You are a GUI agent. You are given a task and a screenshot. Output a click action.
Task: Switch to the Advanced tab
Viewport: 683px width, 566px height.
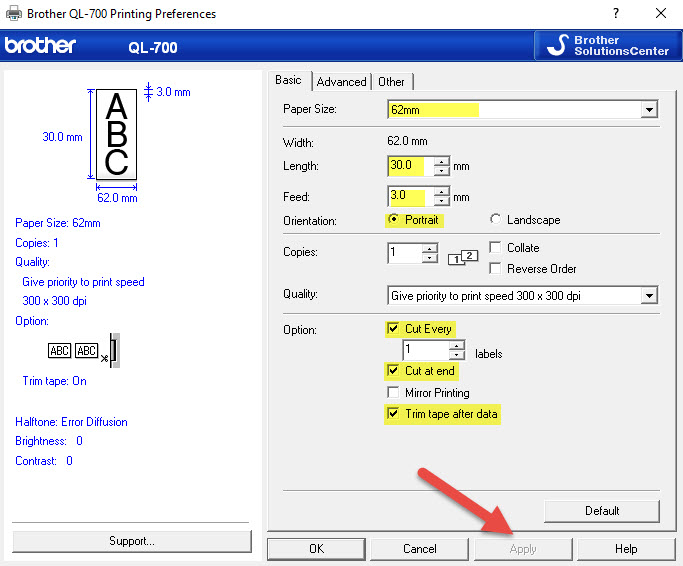[341, 82]
